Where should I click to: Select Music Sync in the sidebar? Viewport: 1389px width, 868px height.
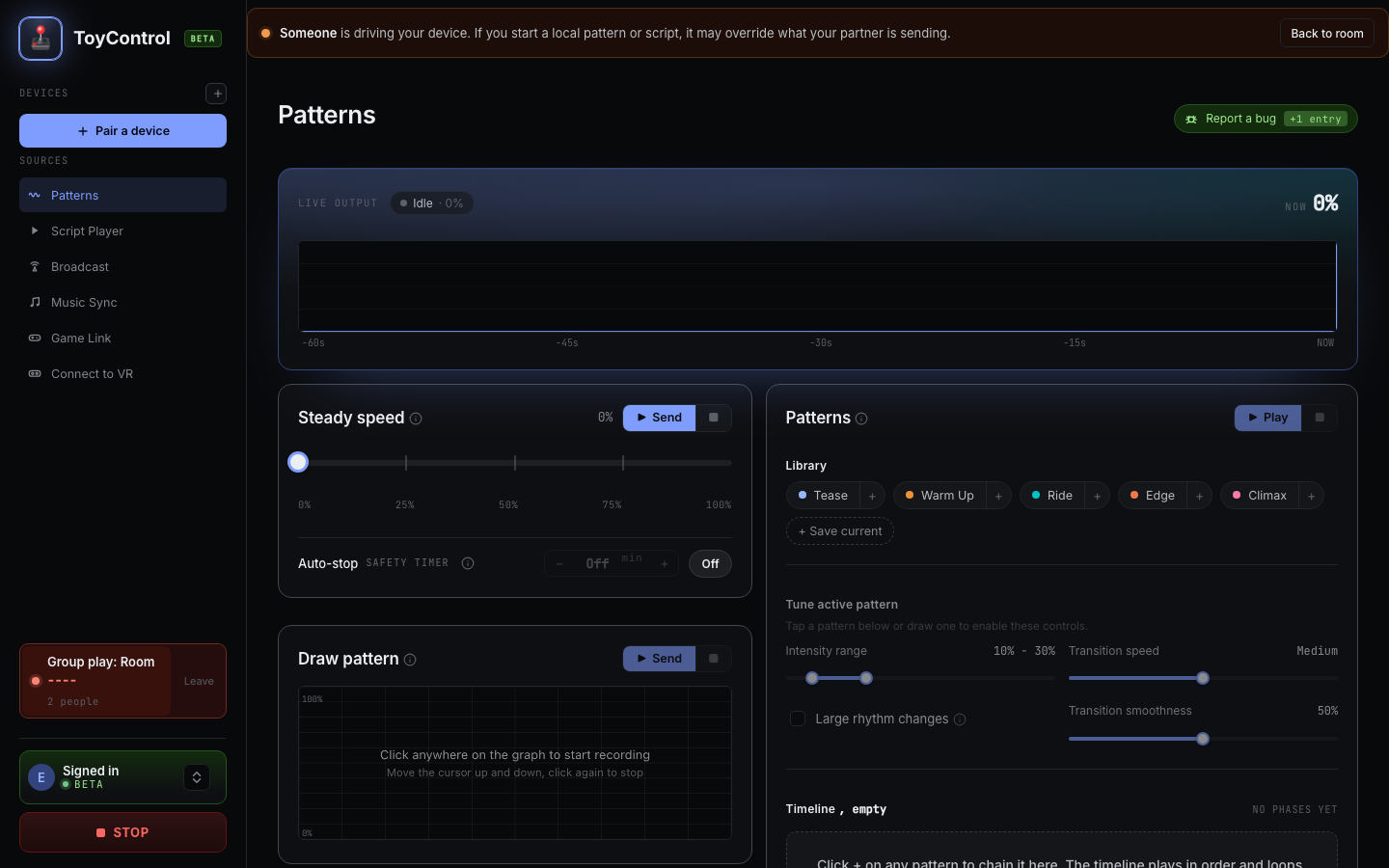123,302
